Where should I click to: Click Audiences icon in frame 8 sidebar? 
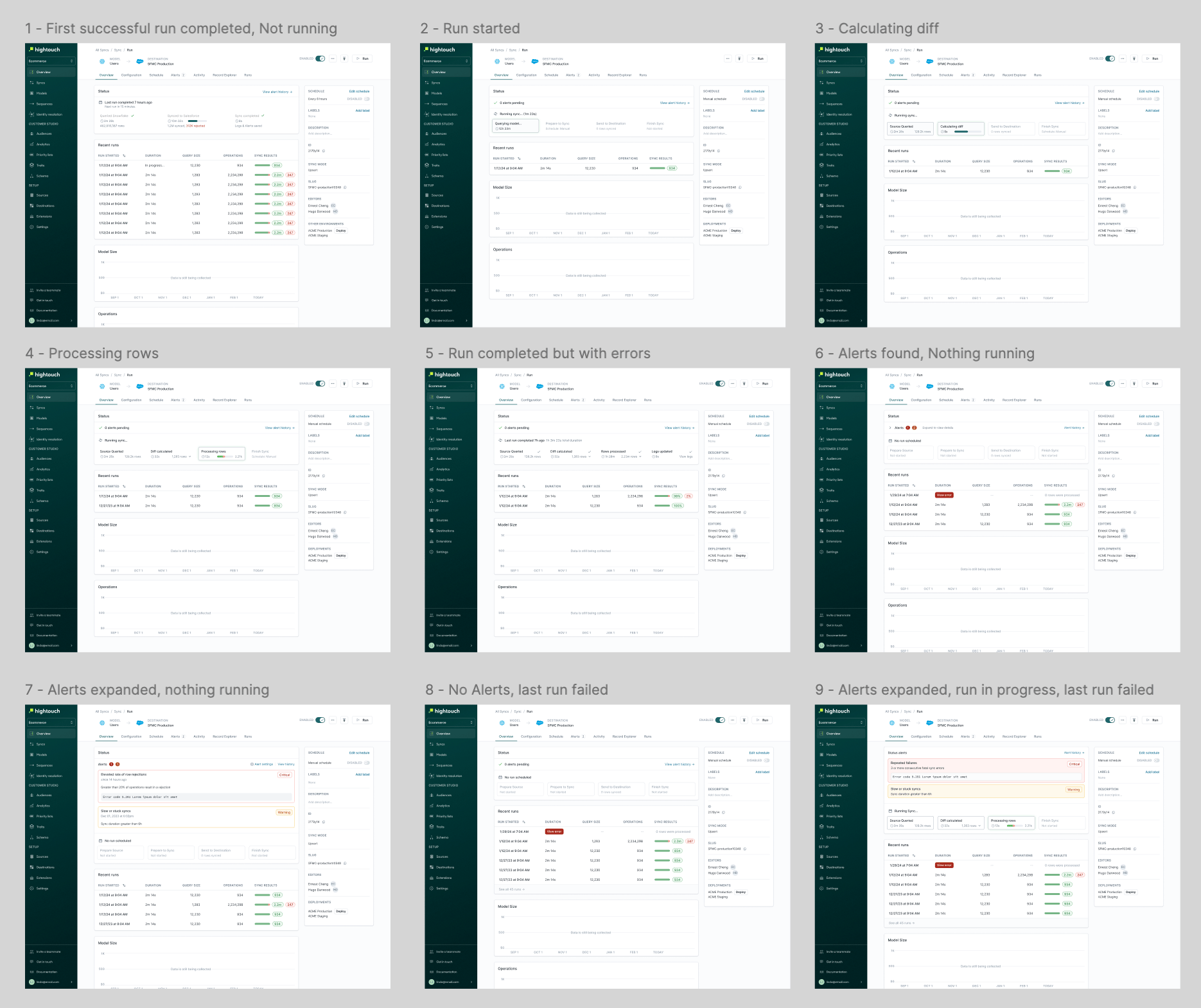[x=432, y=795]
